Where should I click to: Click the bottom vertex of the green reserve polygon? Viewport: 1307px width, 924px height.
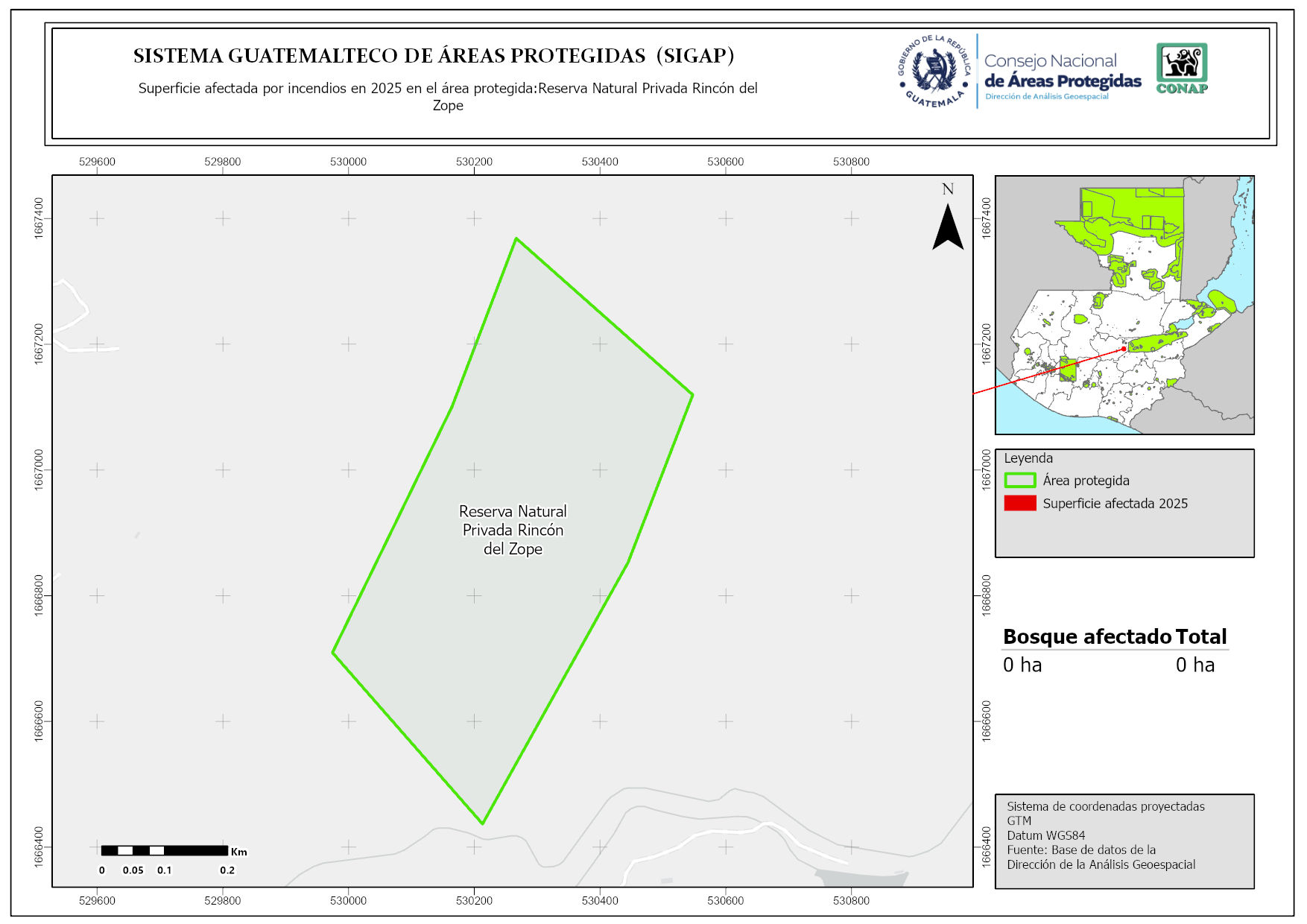pos(483,823)
